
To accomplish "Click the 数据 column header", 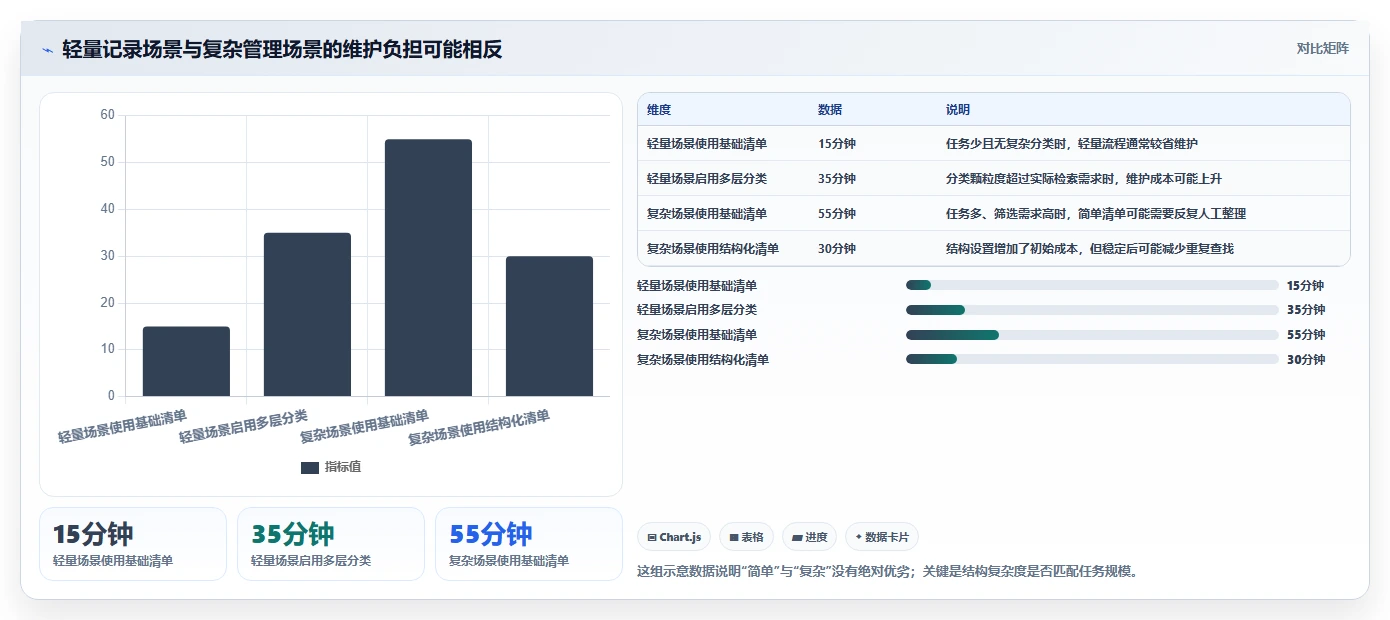I will point(830,110).
